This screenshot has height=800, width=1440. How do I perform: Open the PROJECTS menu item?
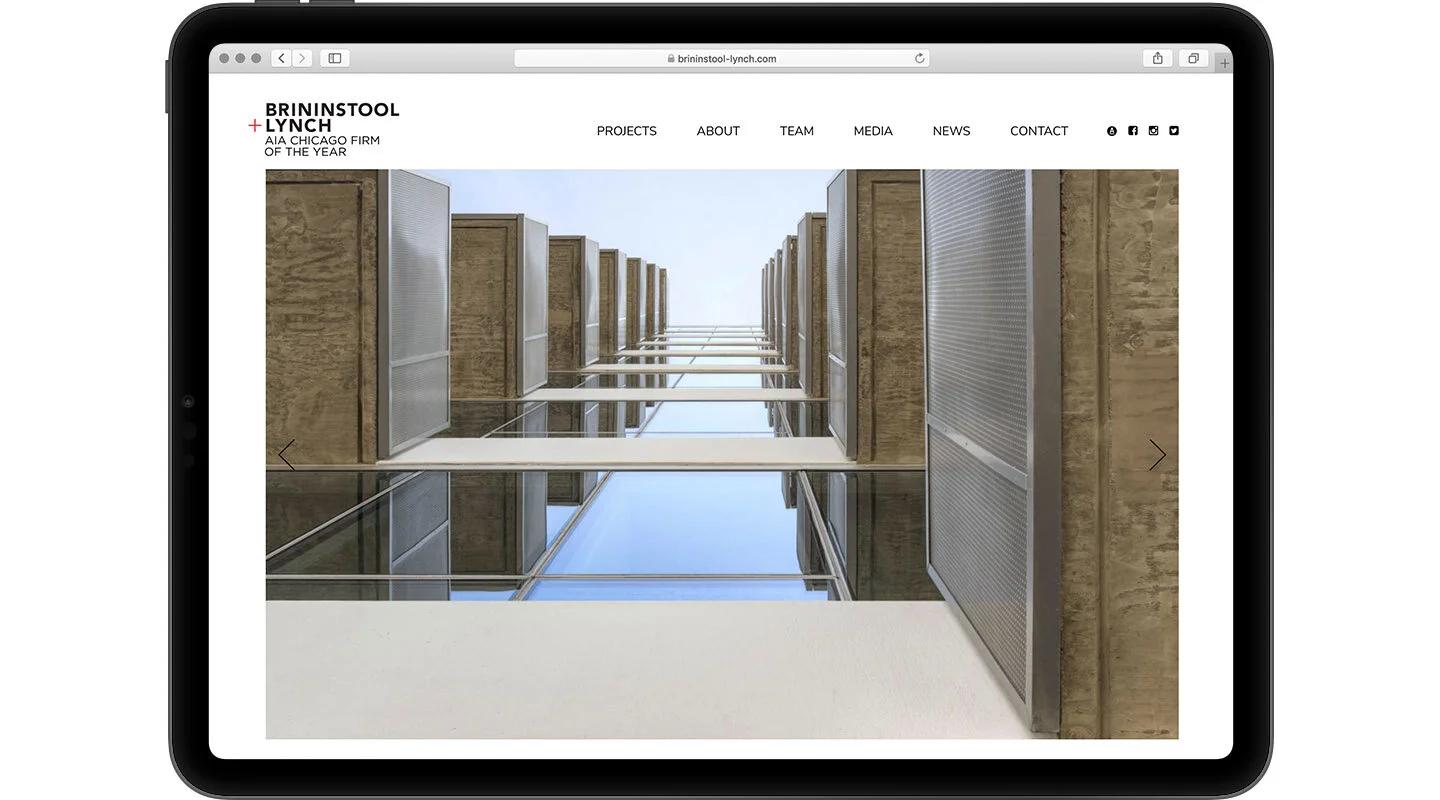[627, 131]
